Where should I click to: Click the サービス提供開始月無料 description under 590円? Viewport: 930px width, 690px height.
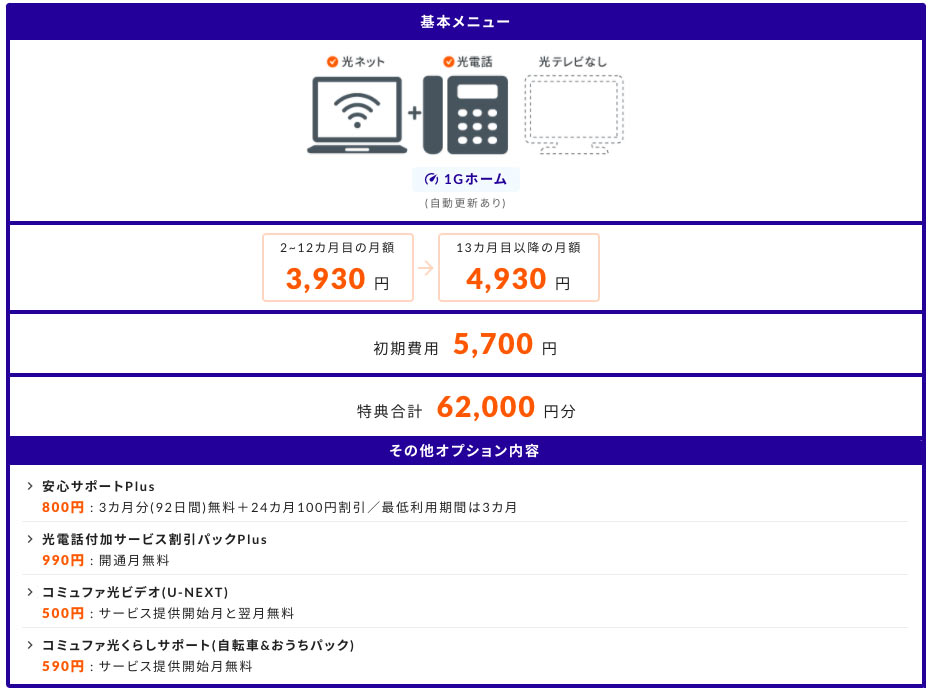point(176,666)
